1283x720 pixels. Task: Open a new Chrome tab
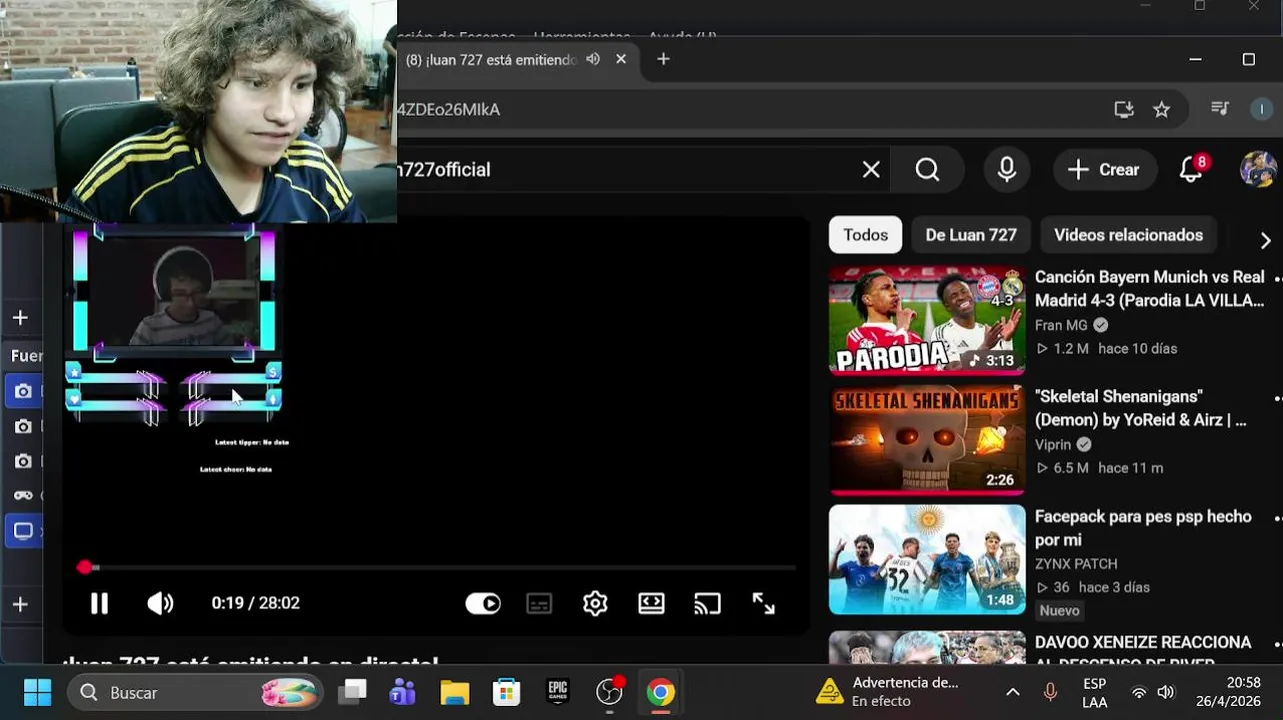663,59
